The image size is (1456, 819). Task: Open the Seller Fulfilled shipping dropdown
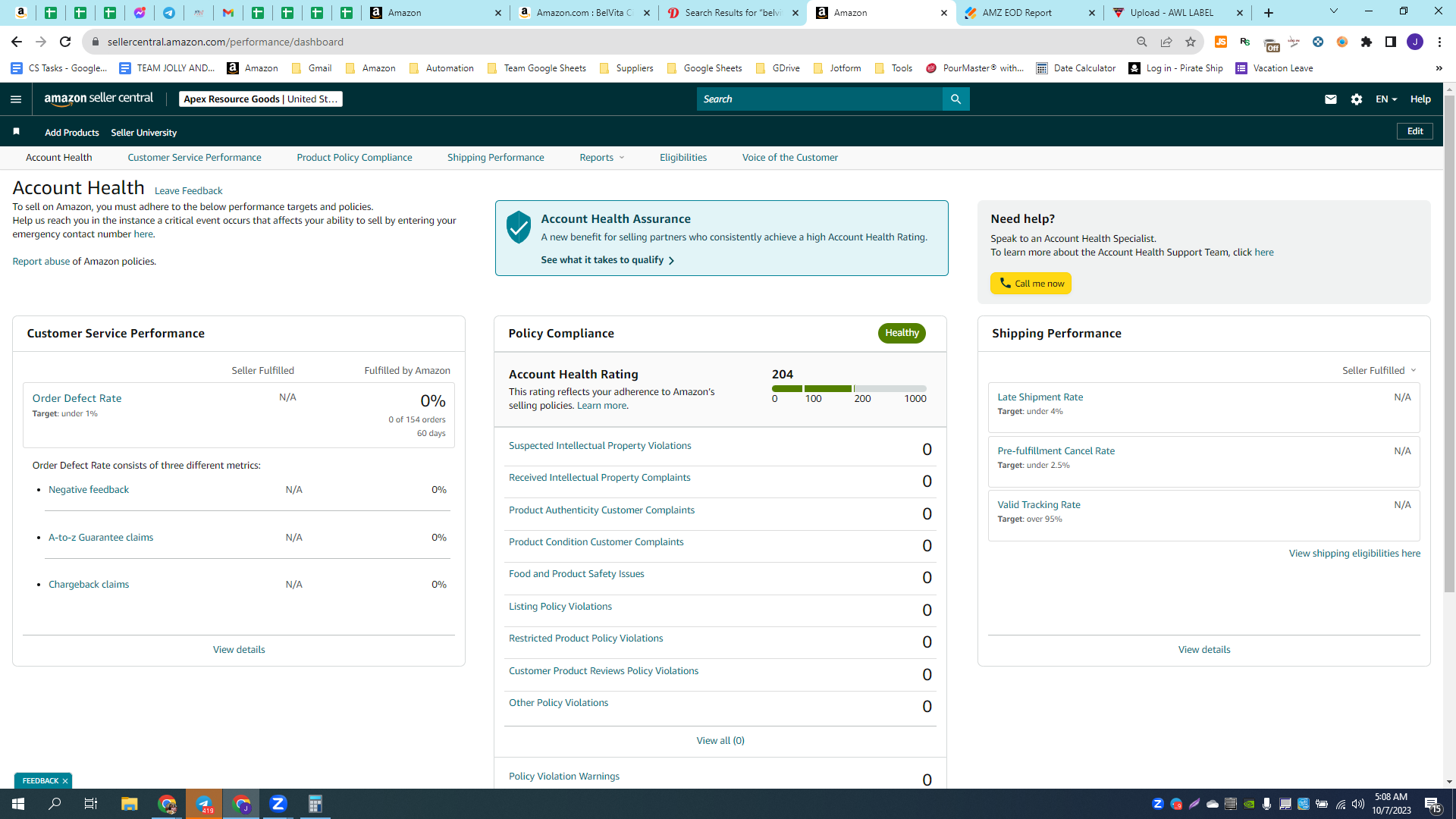1379,371
